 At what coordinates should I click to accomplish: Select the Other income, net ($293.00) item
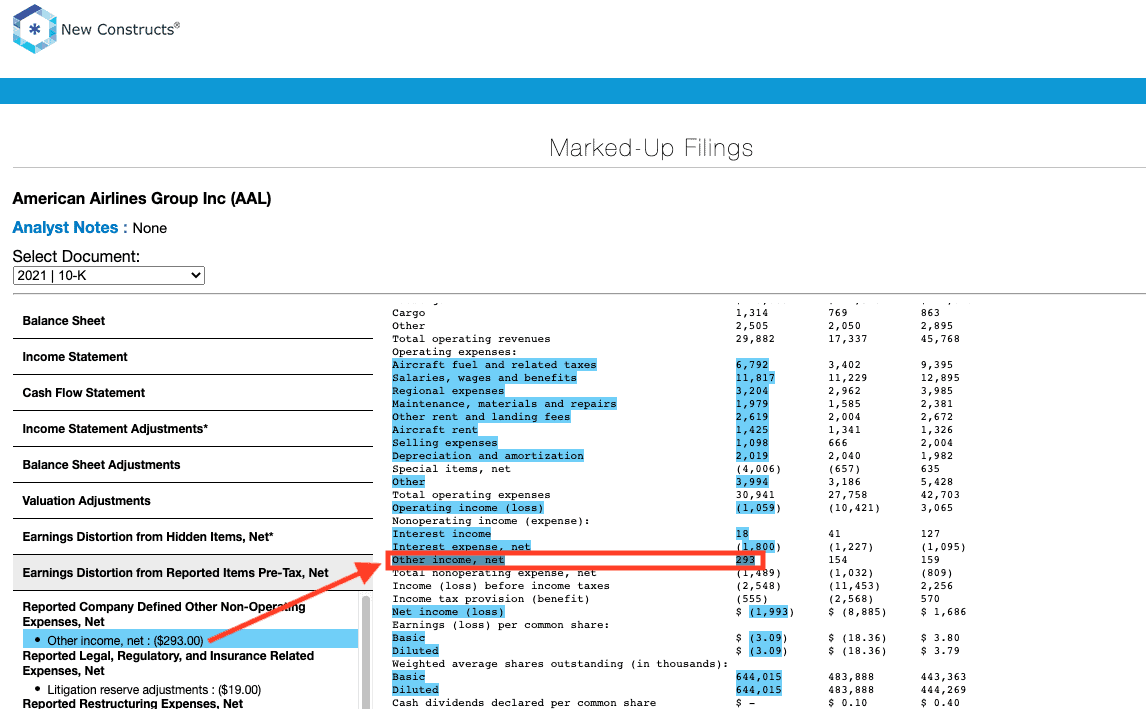[190, 640]
